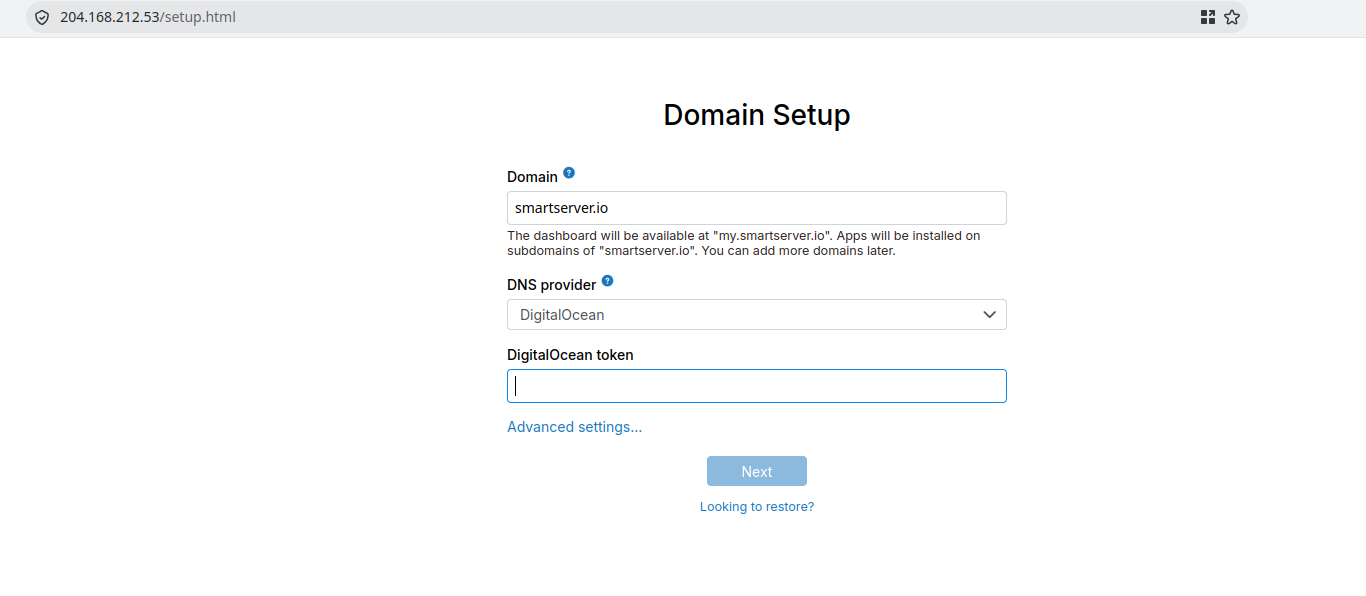1366x596 pixels.
Task: Click the shield security icon in address bar
Action: (42, 17)
